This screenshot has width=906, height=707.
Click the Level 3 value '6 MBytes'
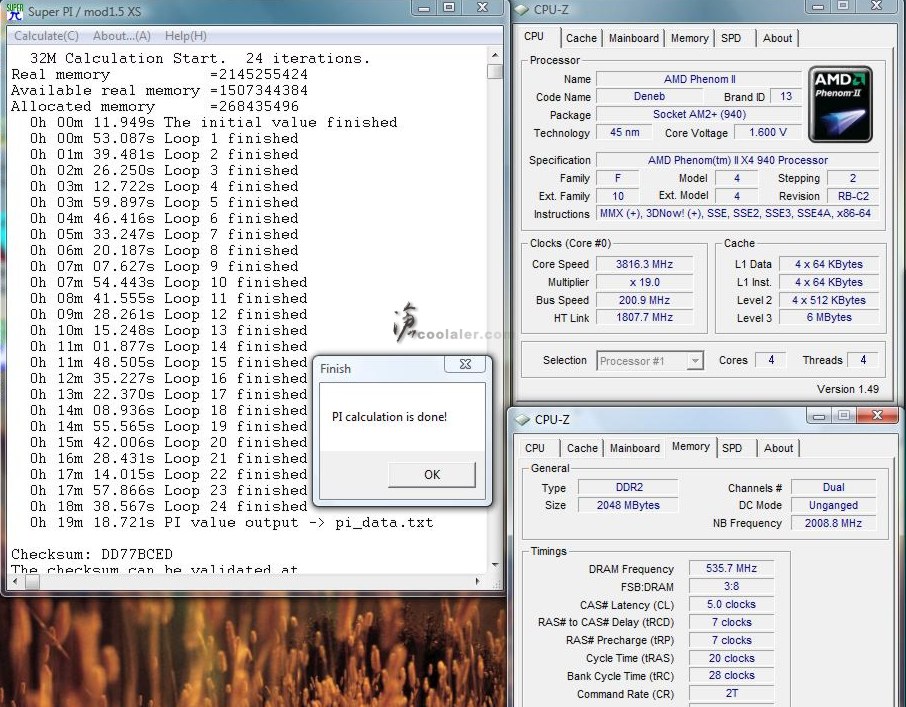point(829,317)
